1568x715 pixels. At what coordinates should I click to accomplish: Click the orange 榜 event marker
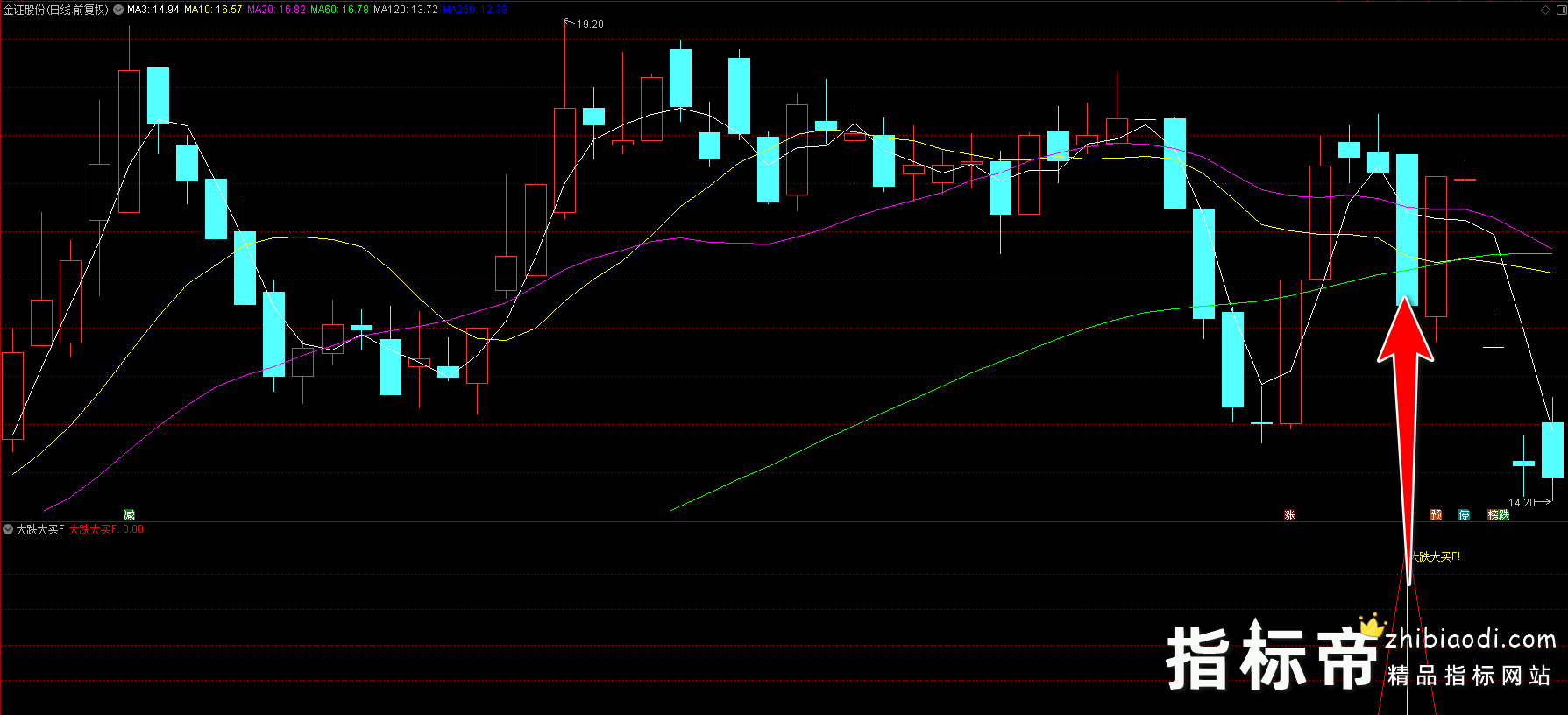pyautogui.click(x=1493, y=514)
